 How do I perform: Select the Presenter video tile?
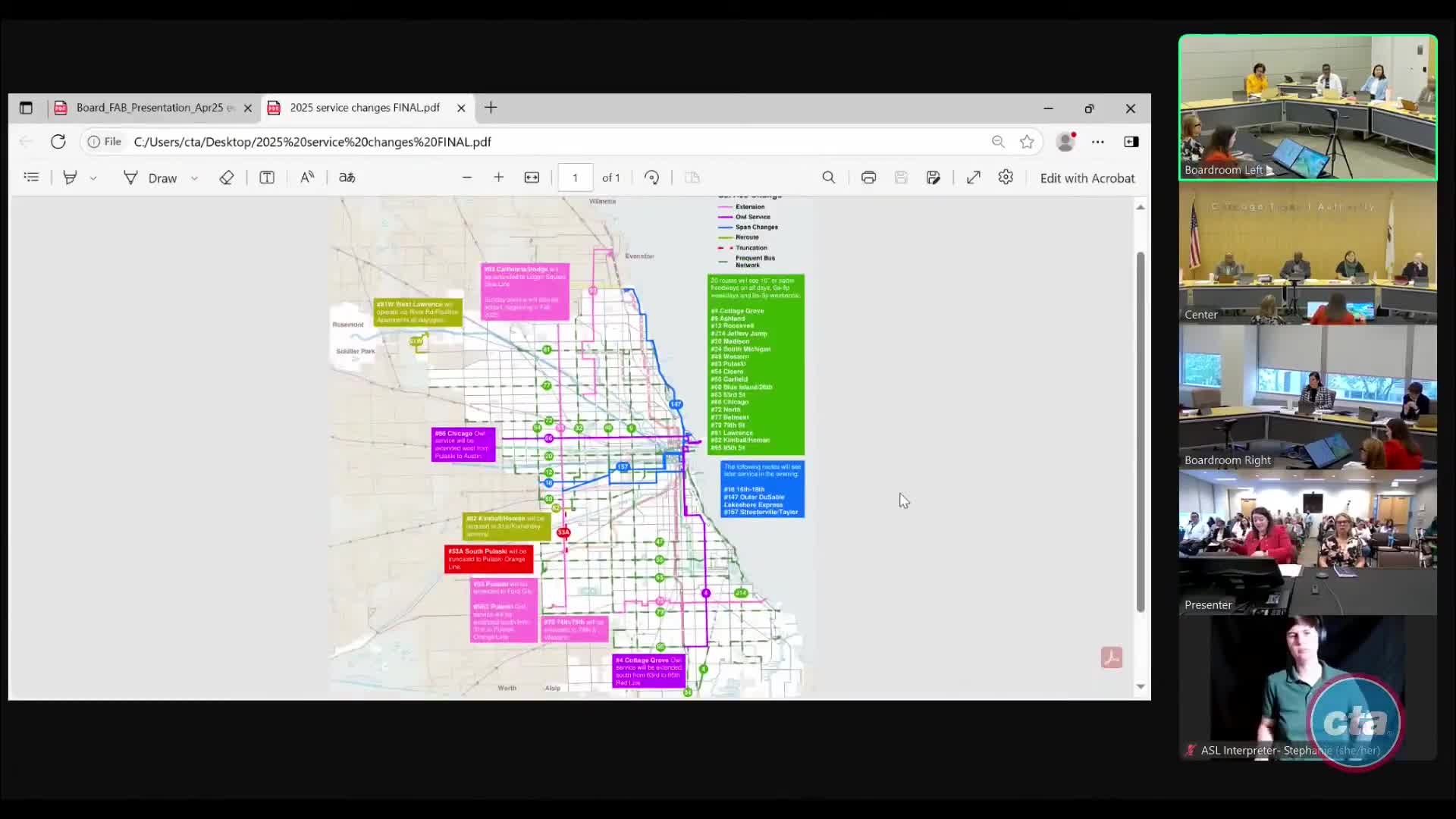[1307, 542]
